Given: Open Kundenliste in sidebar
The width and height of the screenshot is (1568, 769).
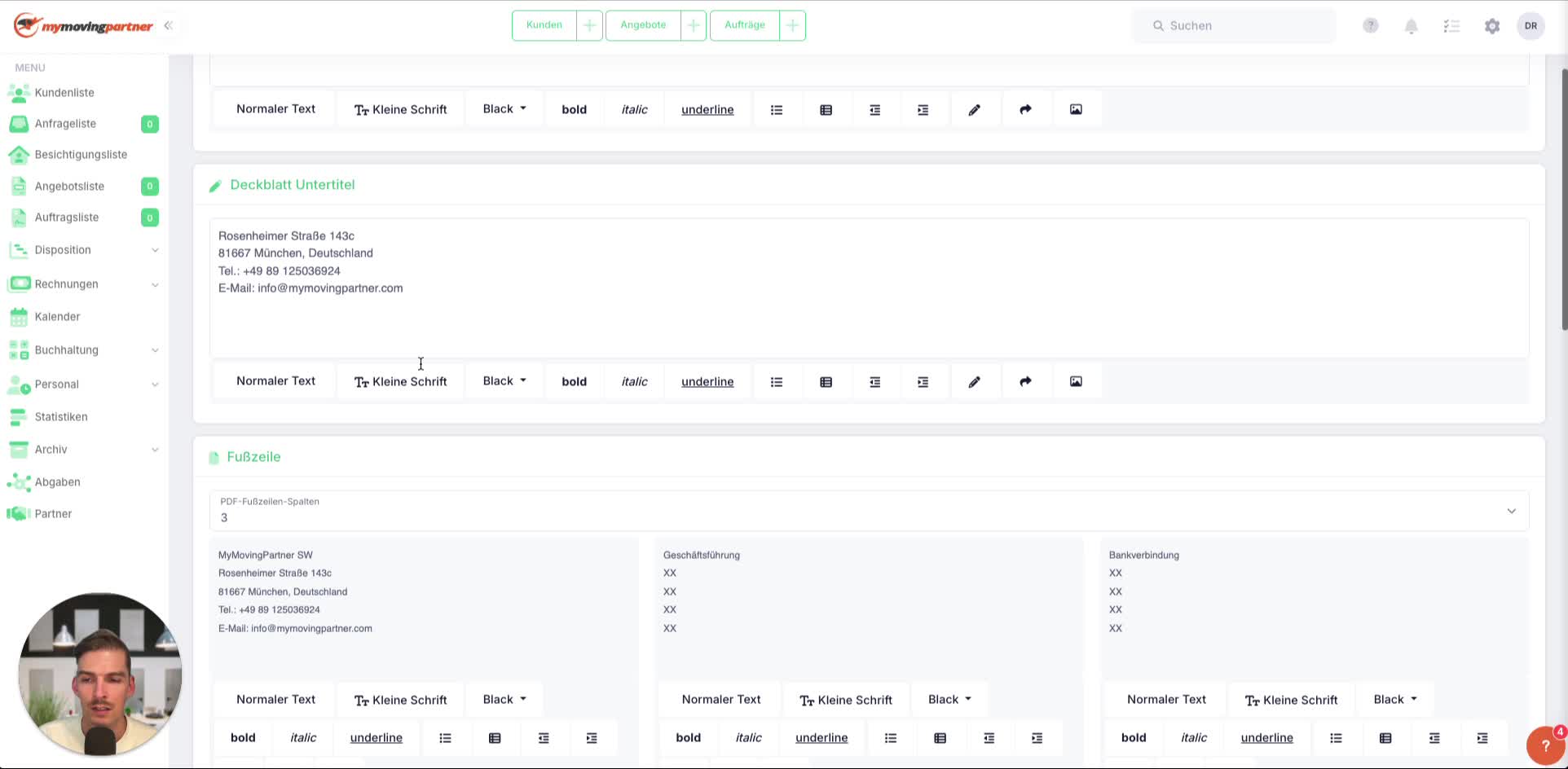Looking at the screenshot, I should [x=64, y=93].
